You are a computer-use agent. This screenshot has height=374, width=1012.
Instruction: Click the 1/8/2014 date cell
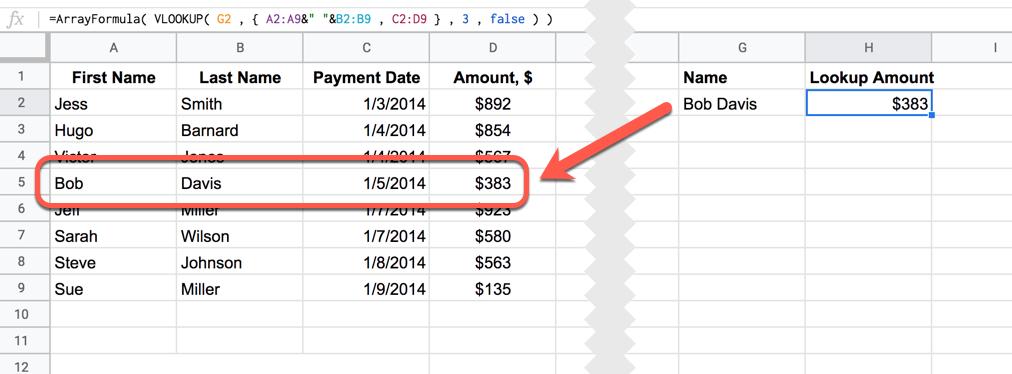[x=366, y=262]
